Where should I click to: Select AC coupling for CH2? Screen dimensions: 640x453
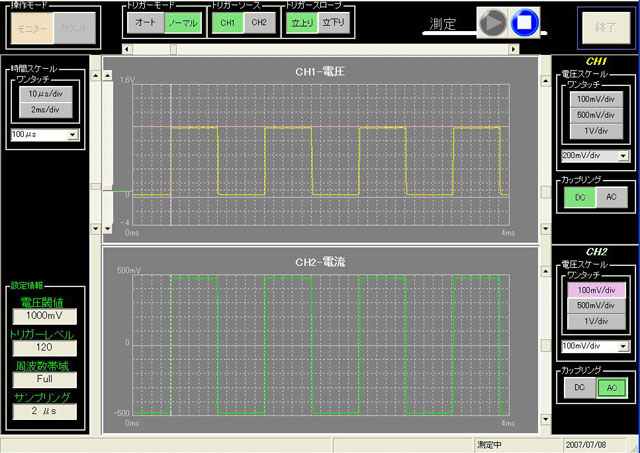(x=611, y=388)
